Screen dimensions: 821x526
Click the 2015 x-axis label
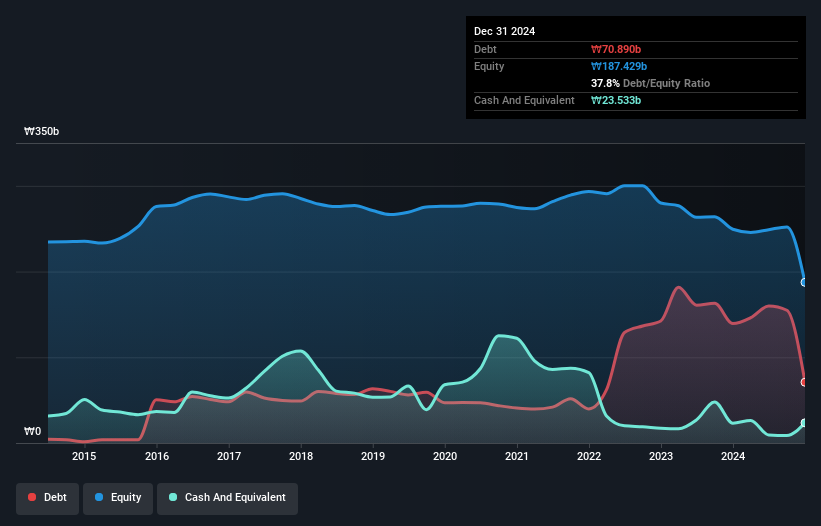click(x=84, y=456)
